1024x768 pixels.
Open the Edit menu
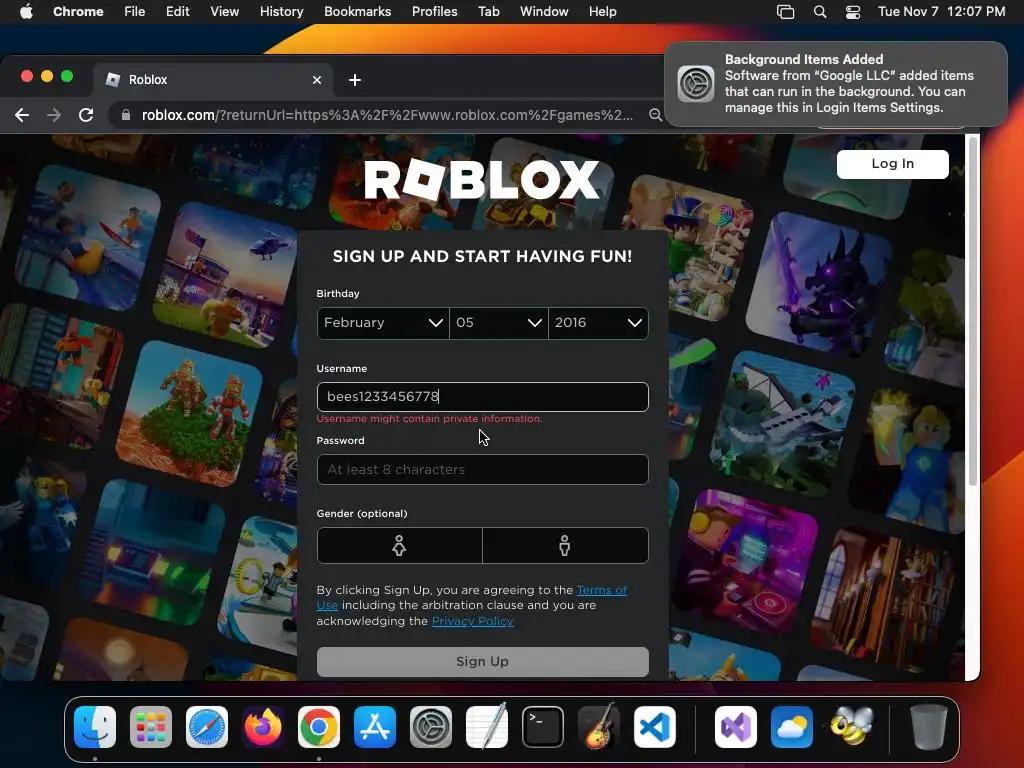click(x=178, y=12)
